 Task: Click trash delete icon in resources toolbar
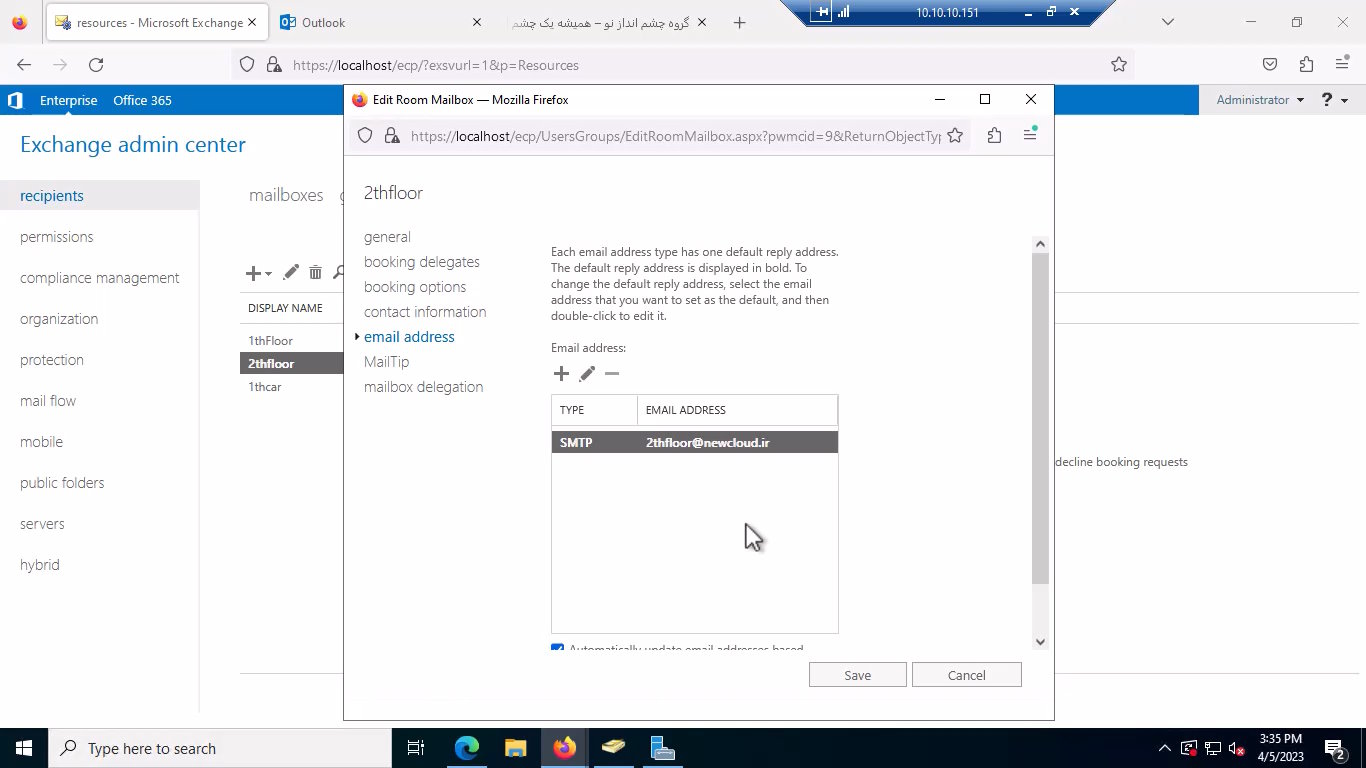316,272
